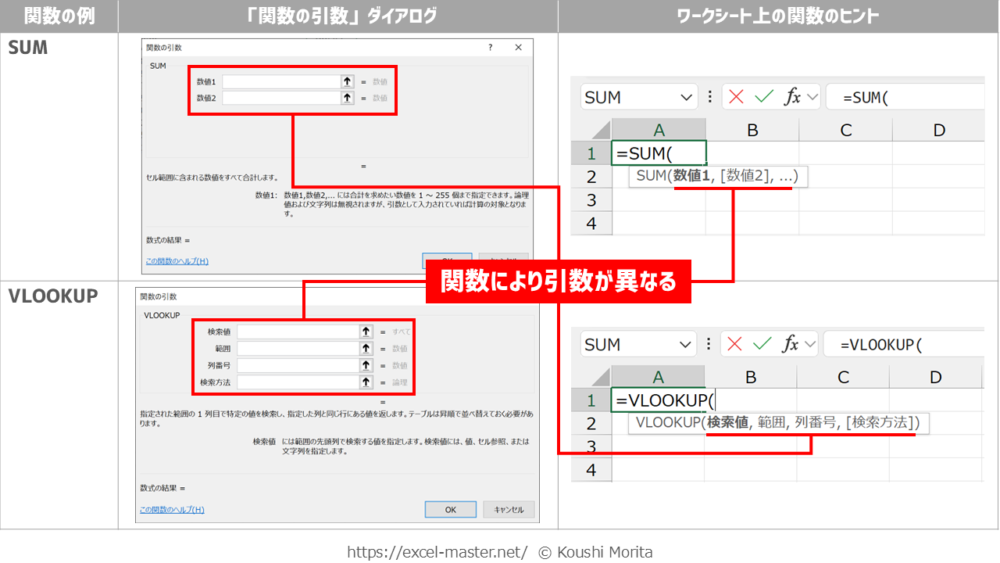
Task: Click range selector arrow beside 数値1 field
Action: [x=347, y=82]
